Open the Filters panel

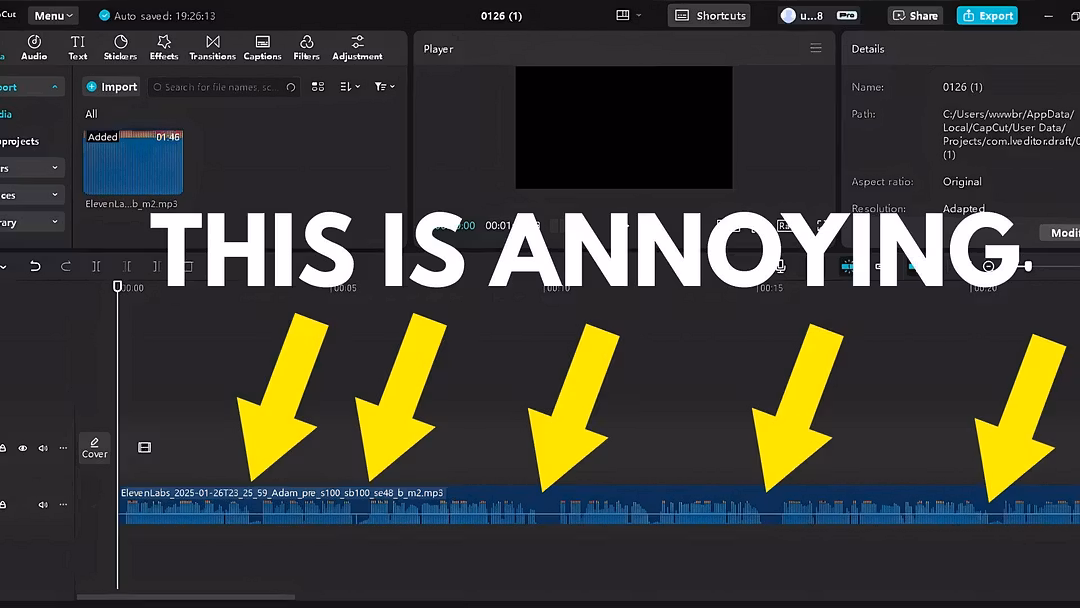coord(306,47)
